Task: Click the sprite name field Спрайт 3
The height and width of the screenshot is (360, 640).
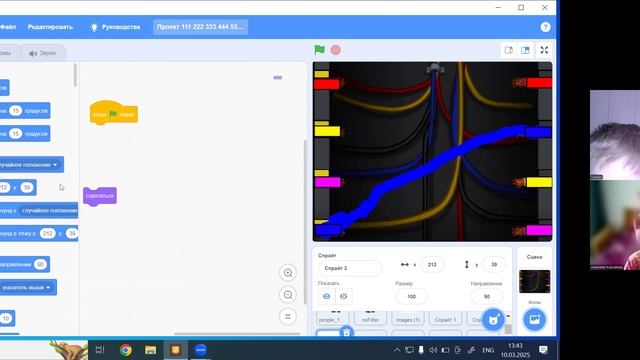Action: (x=350, y=268)
